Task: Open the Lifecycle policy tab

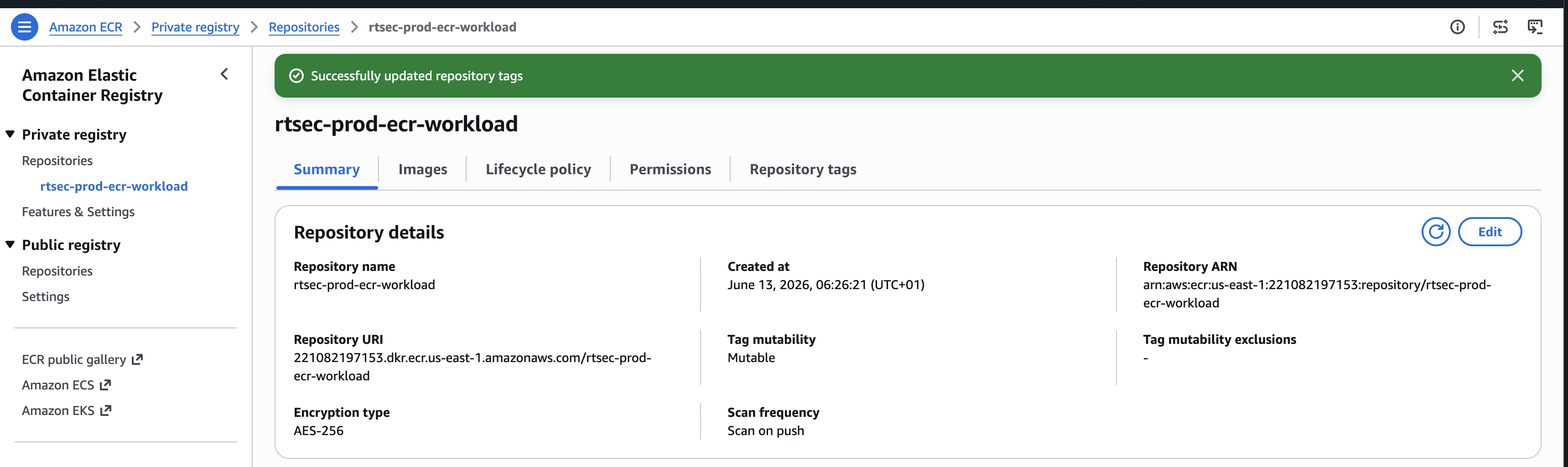Action: click(x=538, y=169)
